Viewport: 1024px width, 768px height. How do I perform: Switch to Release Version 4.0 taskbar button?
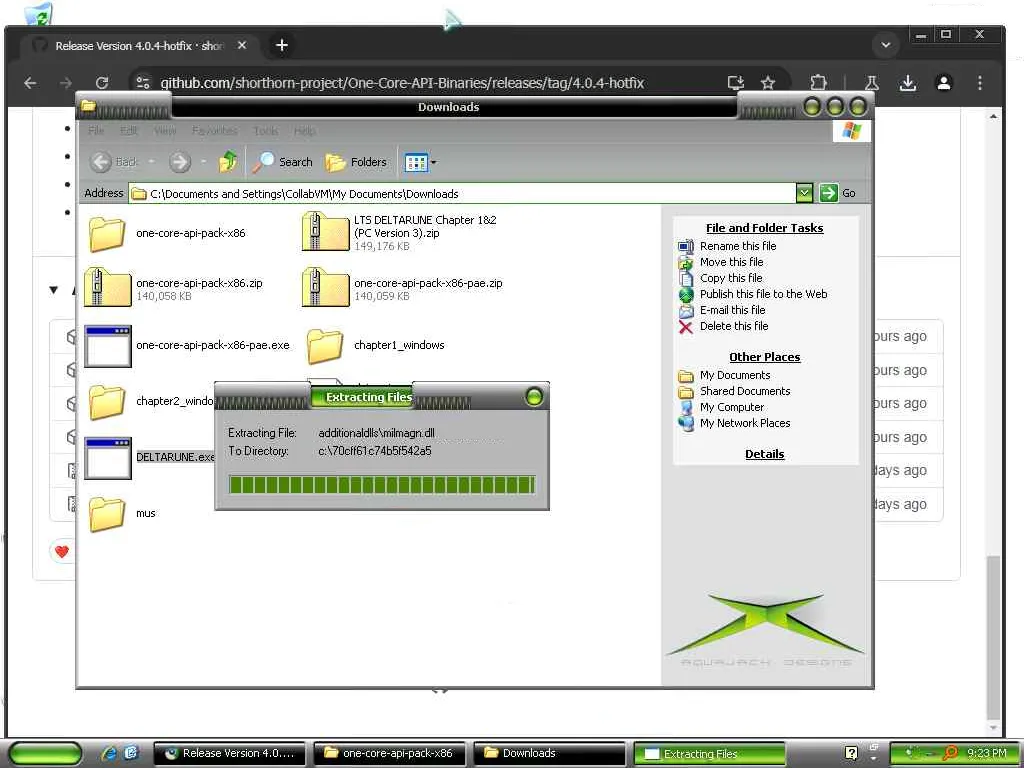click(x=230, y=753)
